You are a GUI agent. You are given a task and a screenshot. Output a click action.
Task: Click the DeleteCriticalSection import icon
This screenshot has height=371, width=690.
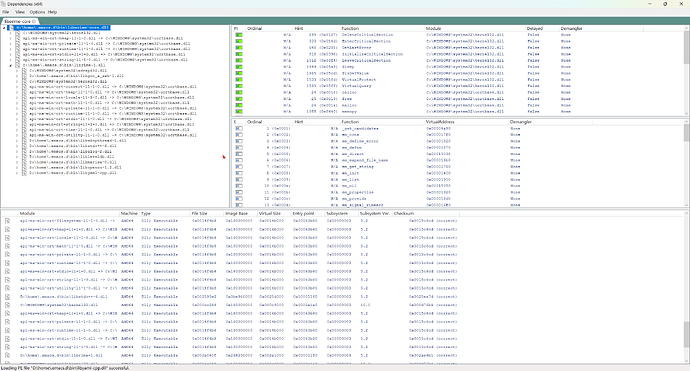(239, 35)
